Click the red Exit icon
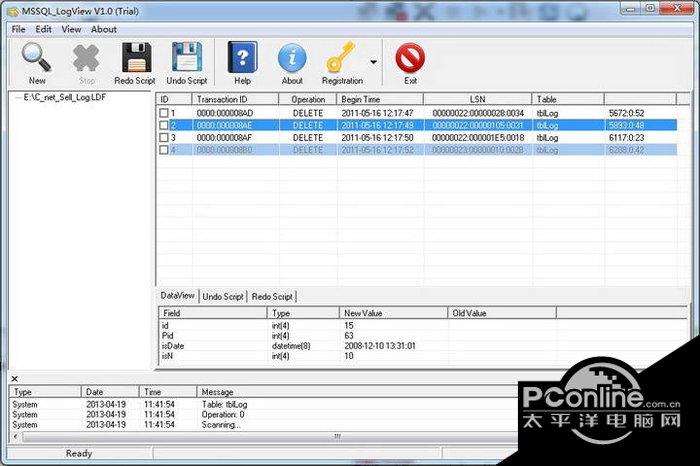This screenshot has height=466, width=700. click(x=410, y=58)
